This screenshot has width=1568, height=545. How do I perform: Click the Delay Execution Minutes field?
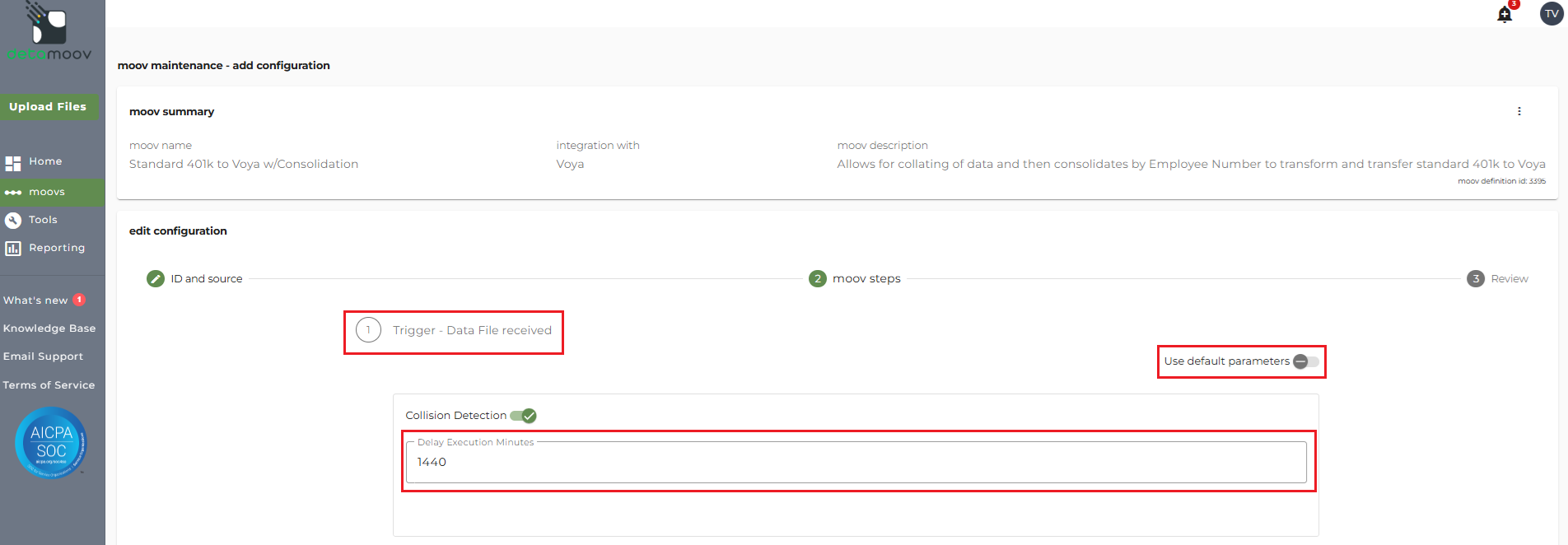tap(856, 463)
